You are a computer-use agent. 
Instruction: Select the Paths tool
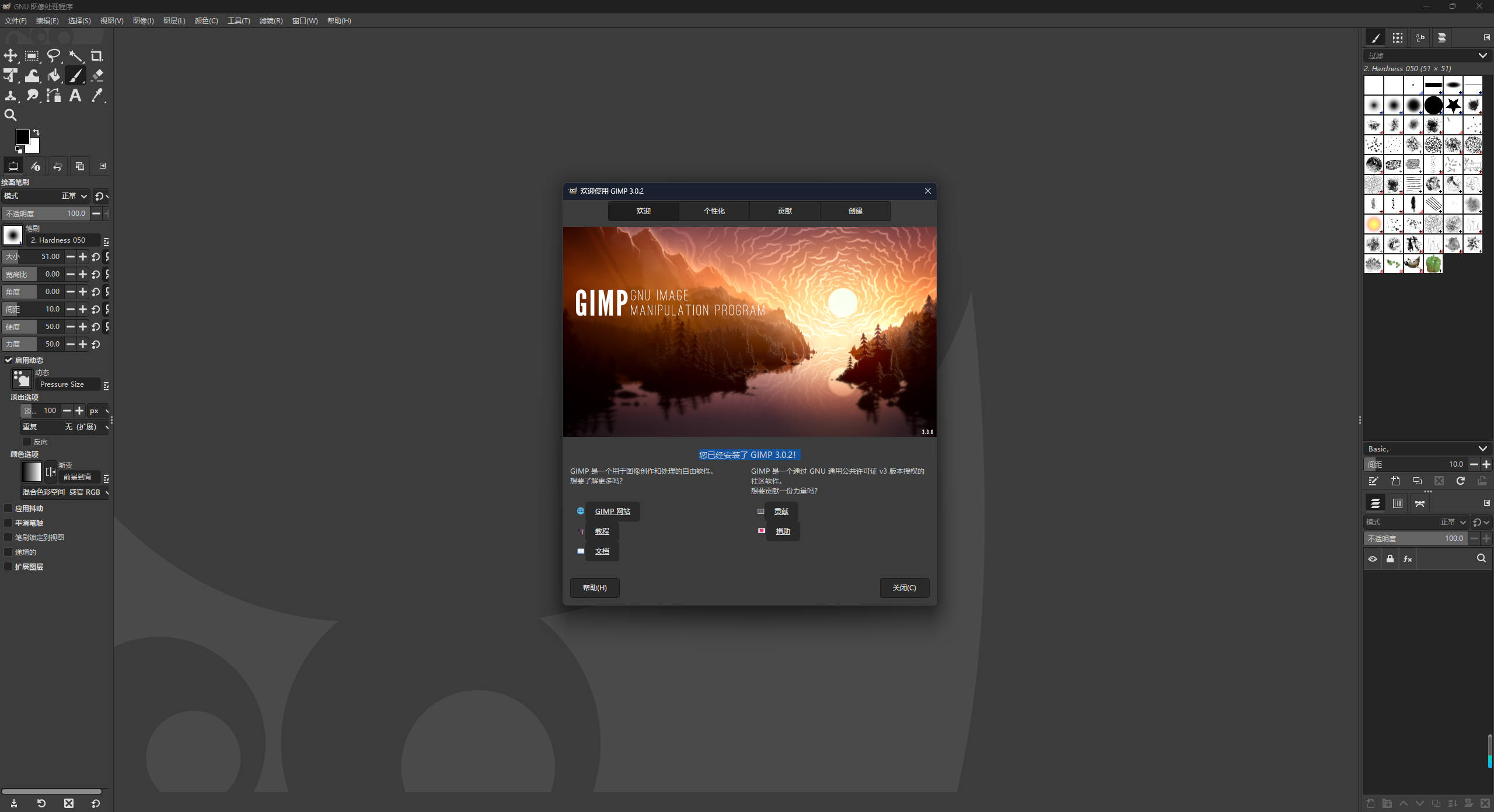(54, 96)
